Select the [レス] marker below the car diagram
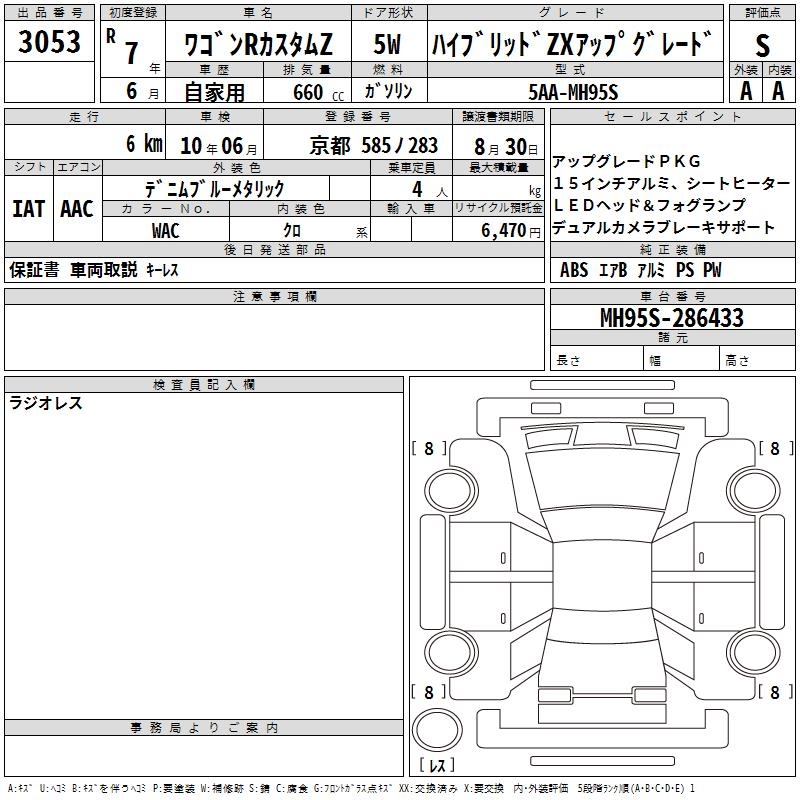This screenshot has width=800, height=800. tap(436, 766)
